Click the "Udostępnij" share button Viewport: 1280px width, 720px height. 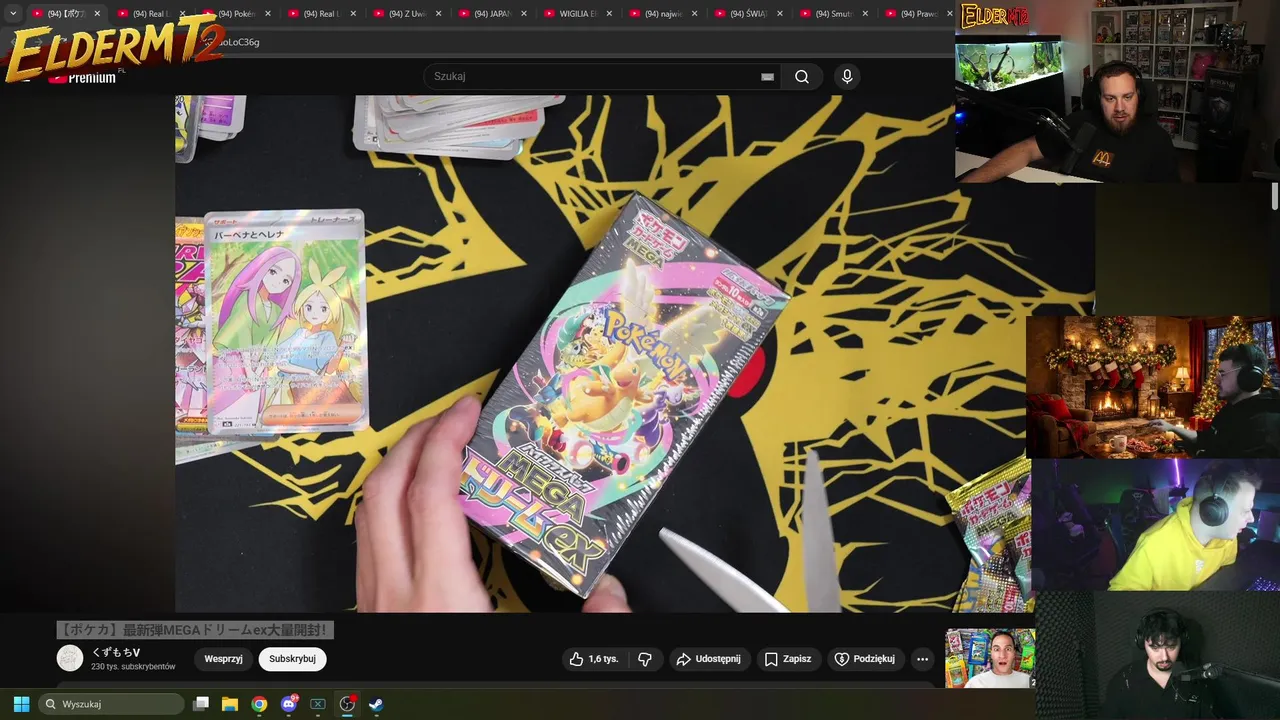(709, 659)
